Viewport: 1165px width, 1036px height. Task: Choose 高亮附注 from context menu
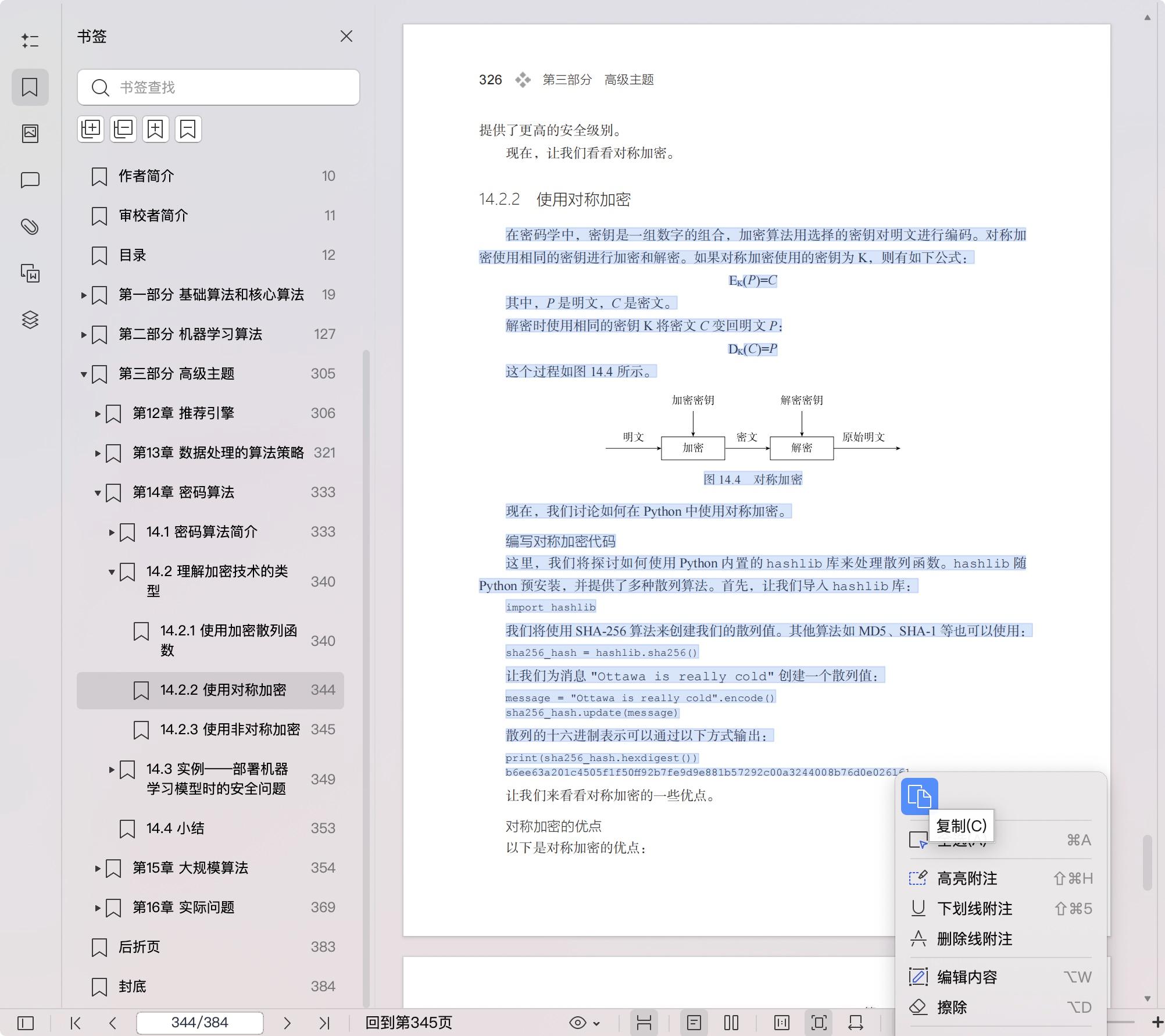[x=967, y=878]
